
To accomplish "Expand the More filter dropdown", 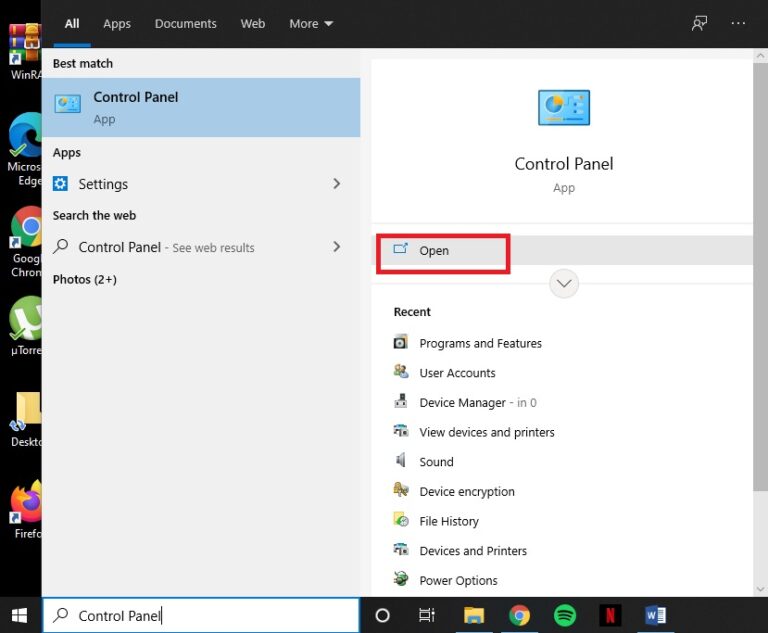I will pos(311,24).
